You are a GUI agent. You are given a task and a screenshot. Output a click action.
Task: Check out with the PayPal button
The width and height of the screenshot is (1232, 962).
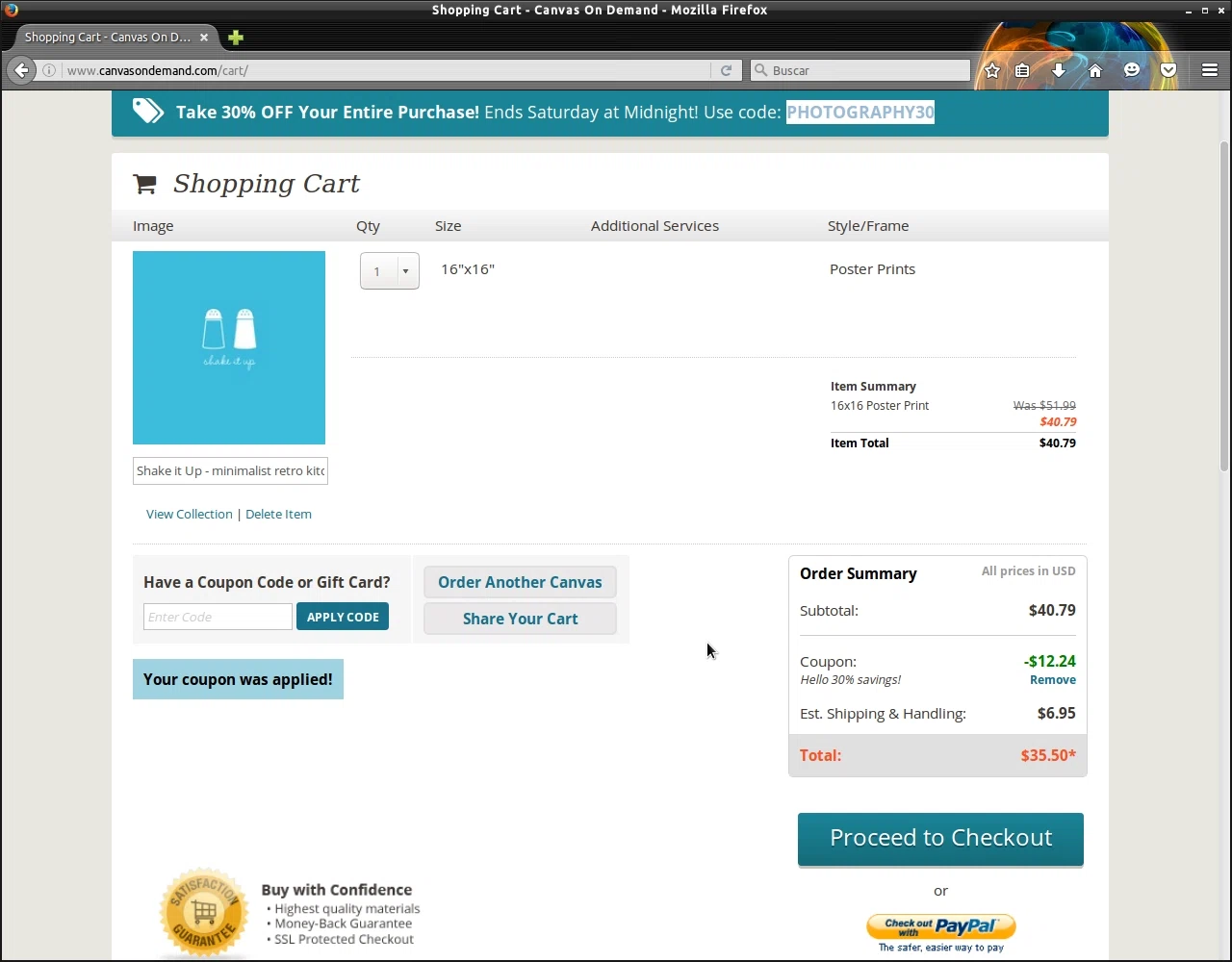(x=940, y=927)
